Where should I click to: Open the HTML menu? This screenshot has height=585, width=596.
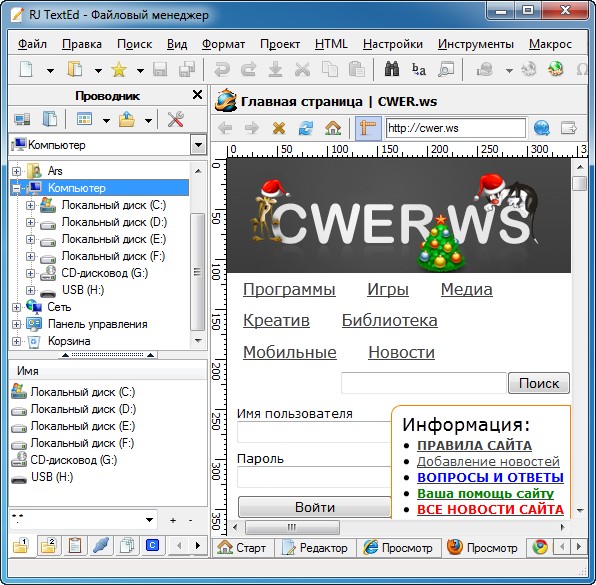click(x=331, y=44)
